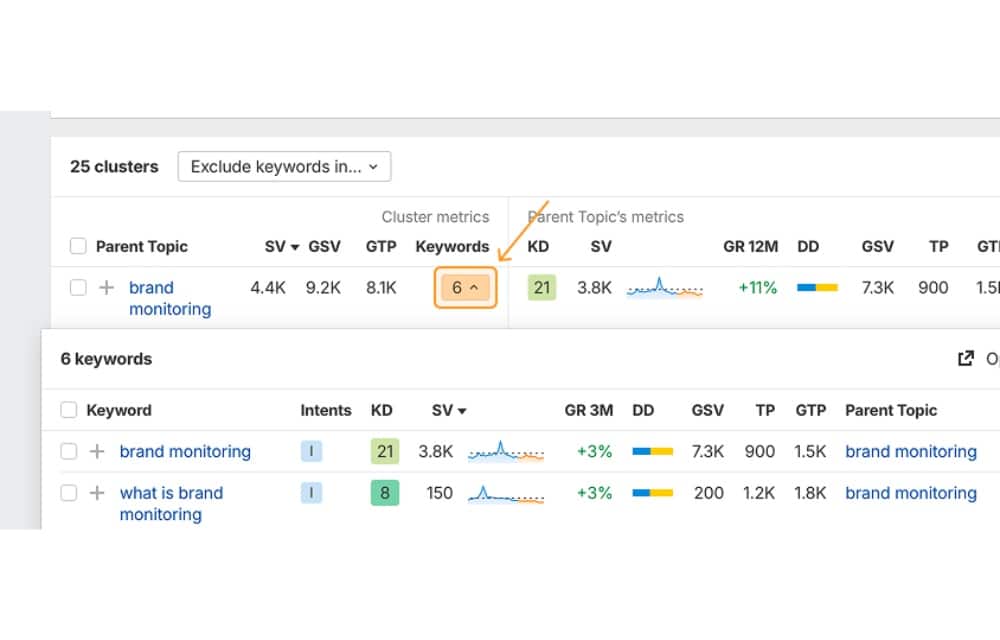Click DD bar in brand monitoring keyword row
Image resolution: width=1000 pixels, height=640 pixels.
coord(652,451)
